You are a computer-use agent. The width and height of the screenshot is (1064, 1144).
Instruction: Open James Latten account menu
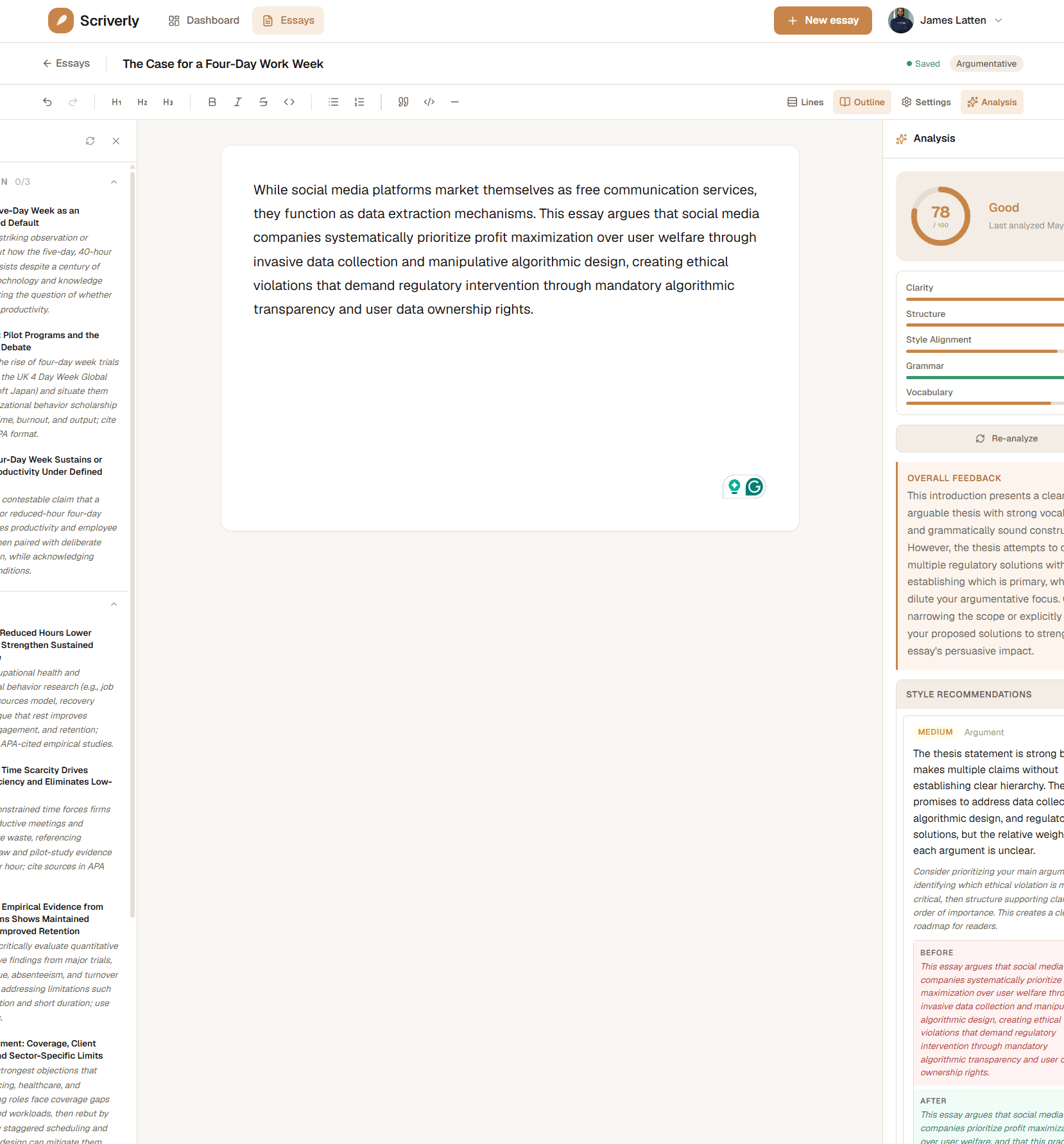pyautogui.click(x=945, y=21)
